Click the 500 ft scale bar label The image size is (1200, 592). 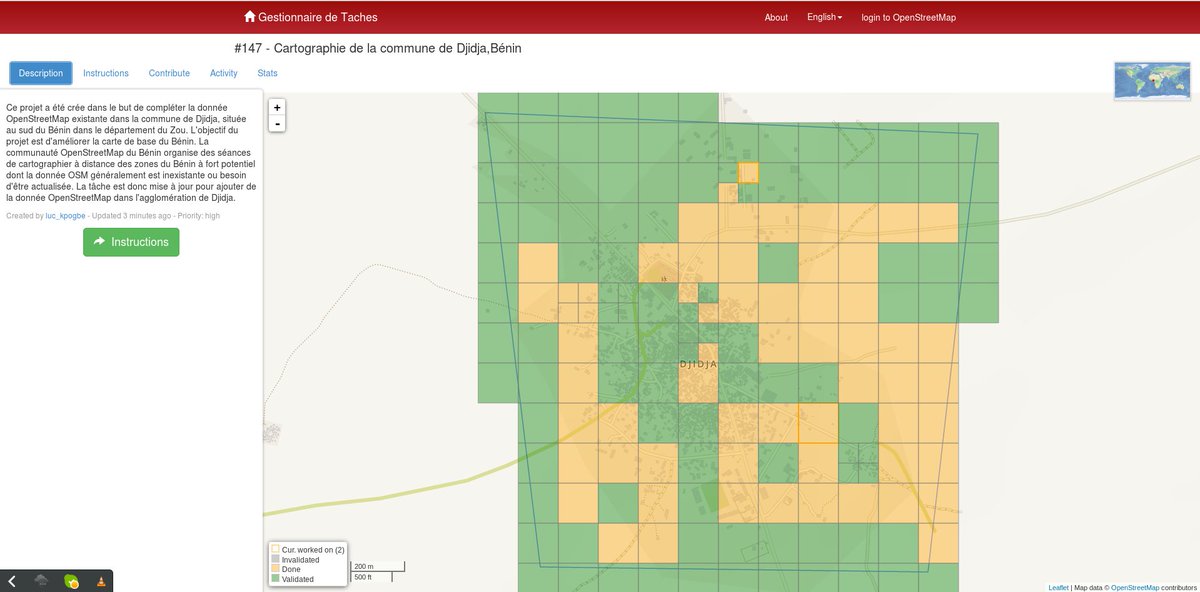tap(363, 577)
